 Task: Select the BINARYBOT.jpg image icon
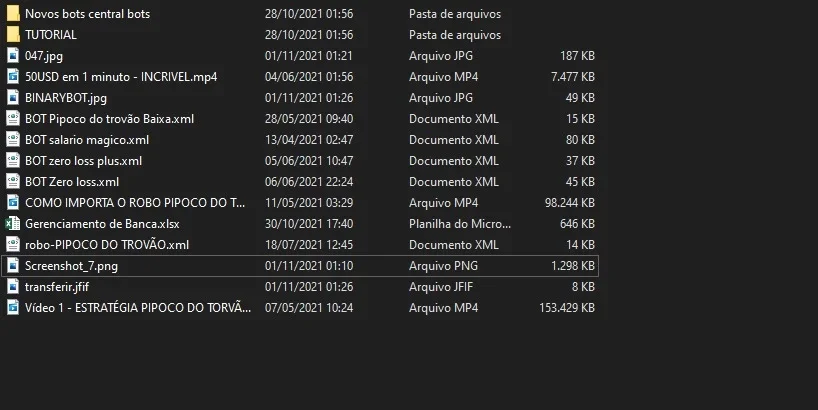pos(13,98)
